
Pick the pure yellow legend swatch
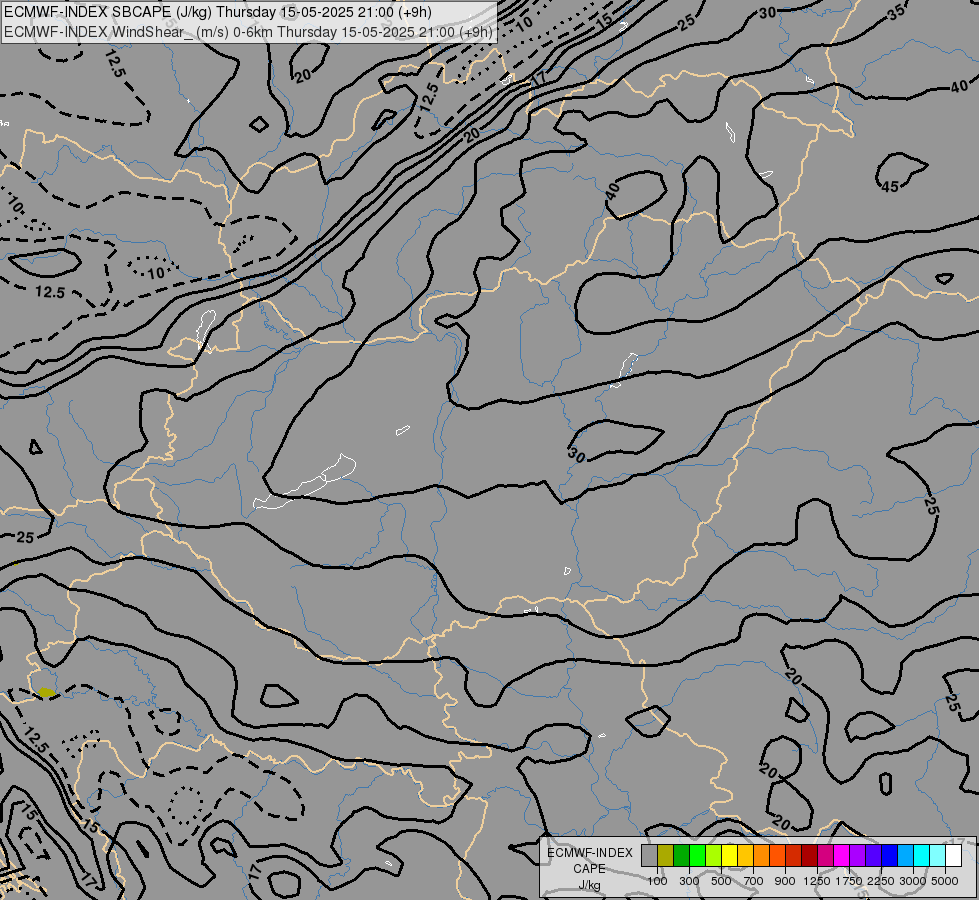[729, 855]
